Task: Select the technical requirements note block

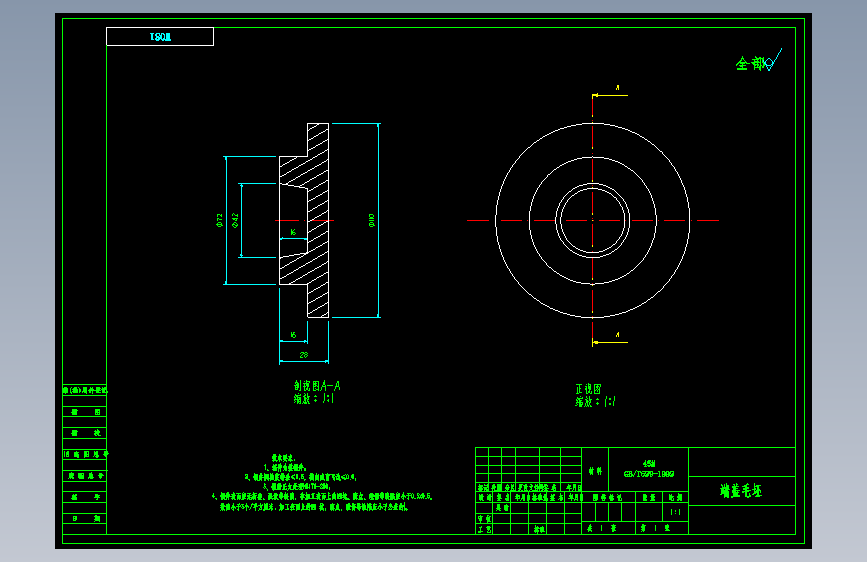Action: click(322, 482)
